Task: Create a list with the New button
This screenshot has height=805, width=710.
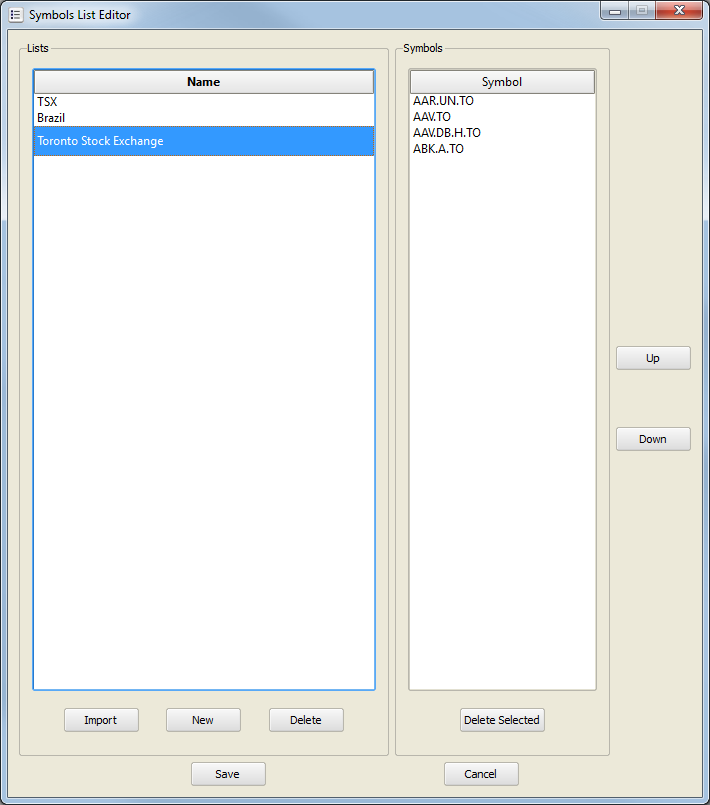Action: click(203, 720)
